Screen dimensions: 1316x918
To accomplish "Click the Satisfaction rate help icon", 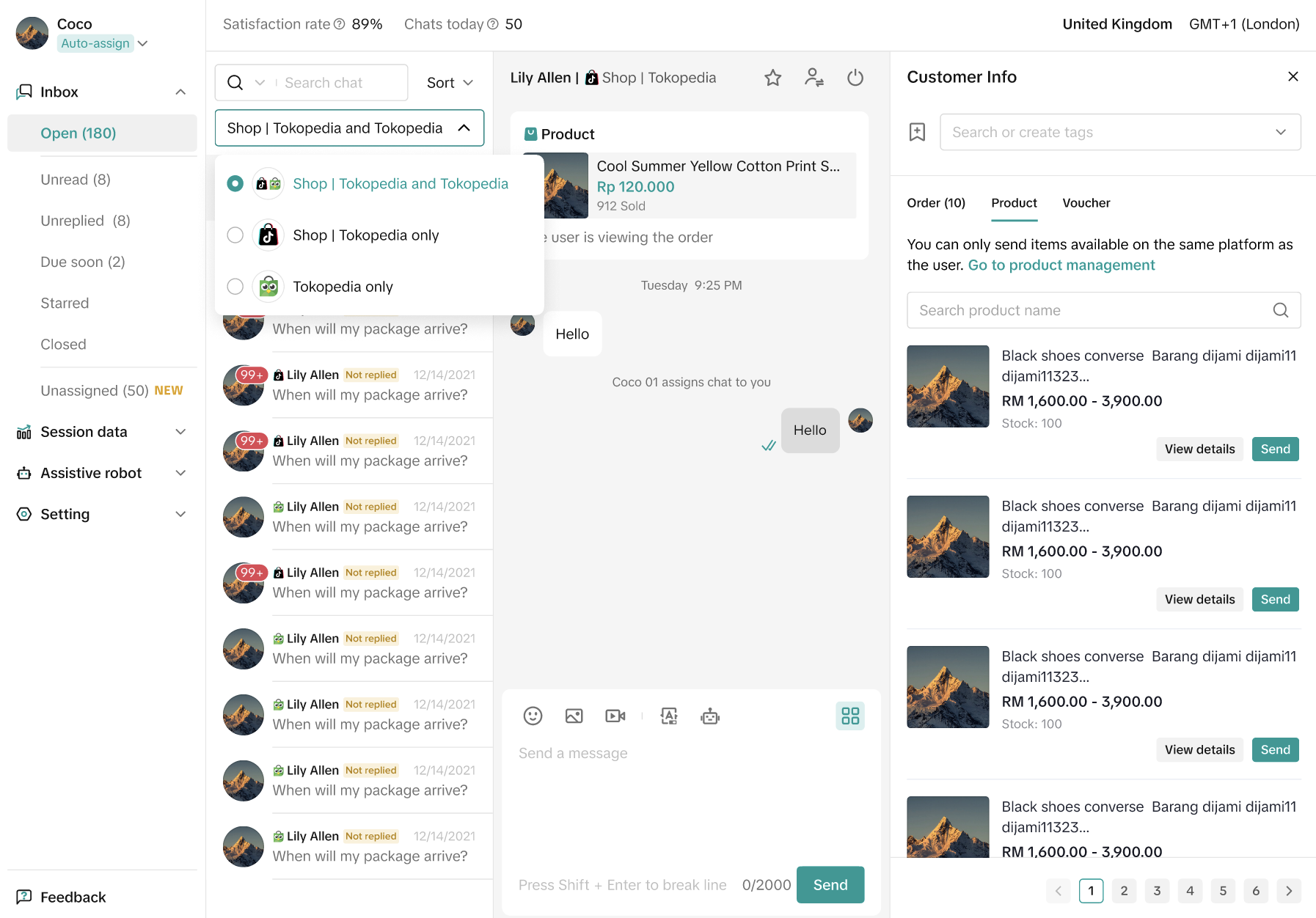I will [x=339, y=24].
